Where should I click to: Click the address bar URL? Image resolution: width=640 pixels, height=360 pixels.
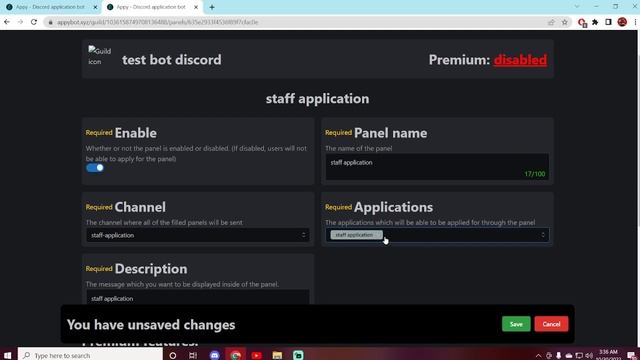point(157,22)
